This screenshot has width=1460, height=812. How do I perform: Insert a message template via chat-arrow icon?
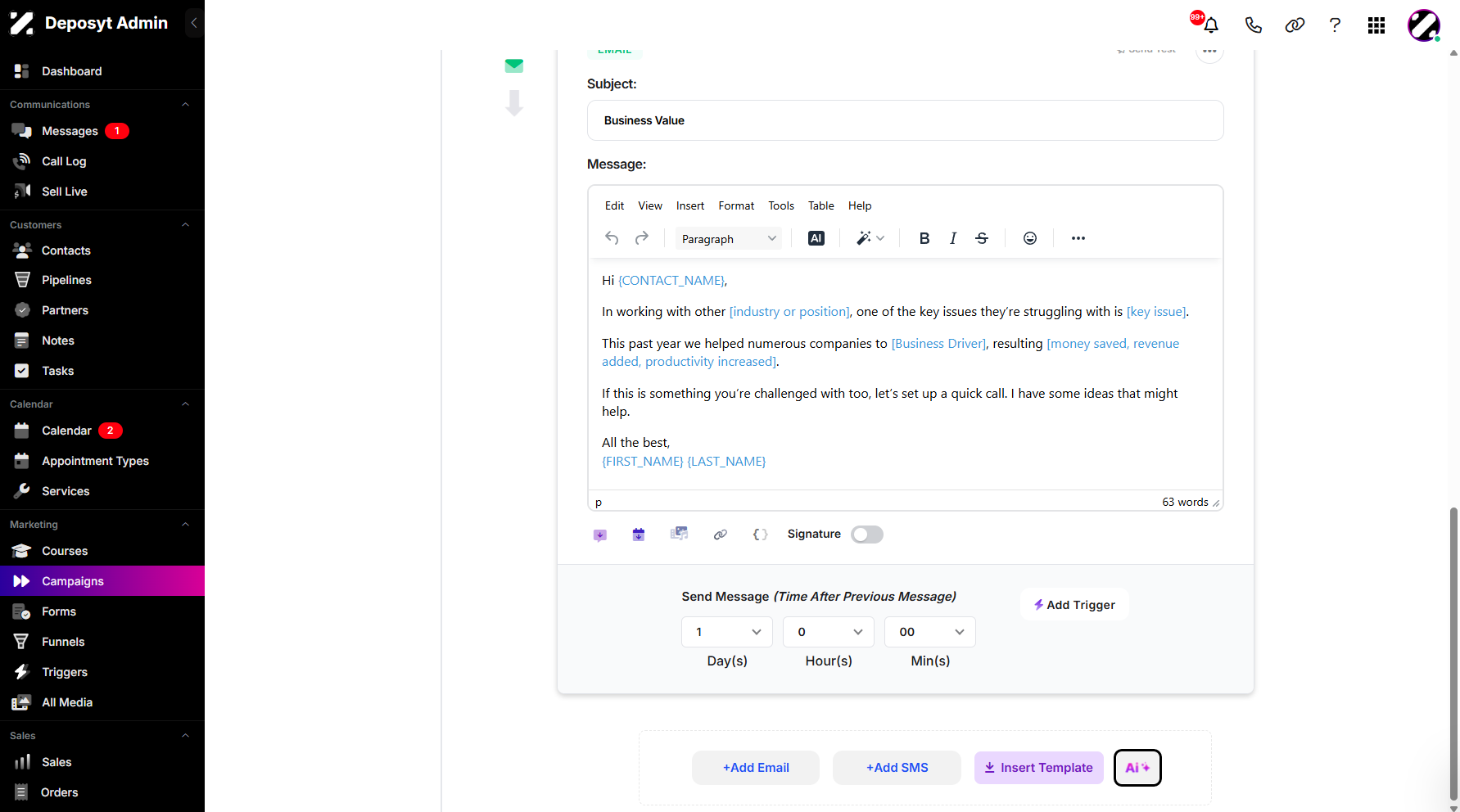[600, 535]
